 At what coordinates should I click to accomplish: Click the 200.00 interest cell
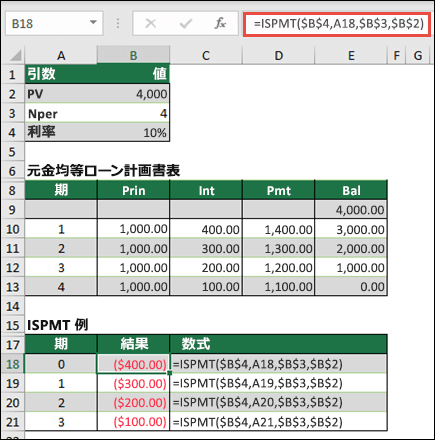point(206,267)
